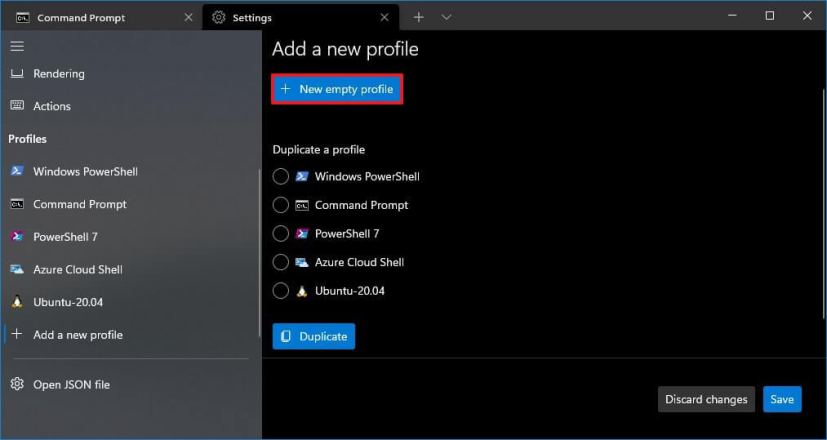Click the Profiles section heading
The image size is (827, 440).
coord(27,139)
